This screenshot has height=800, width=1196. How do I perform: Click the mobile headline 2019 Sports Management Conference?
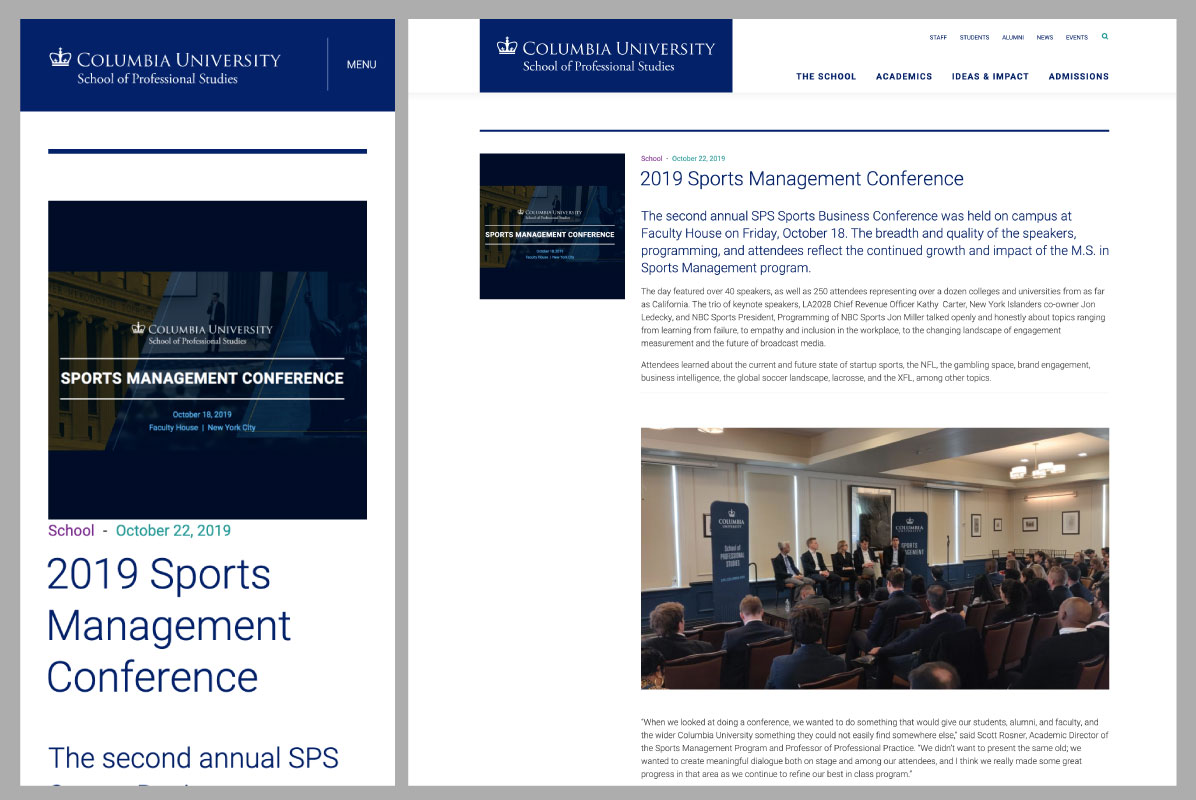[x=169, y=625]
